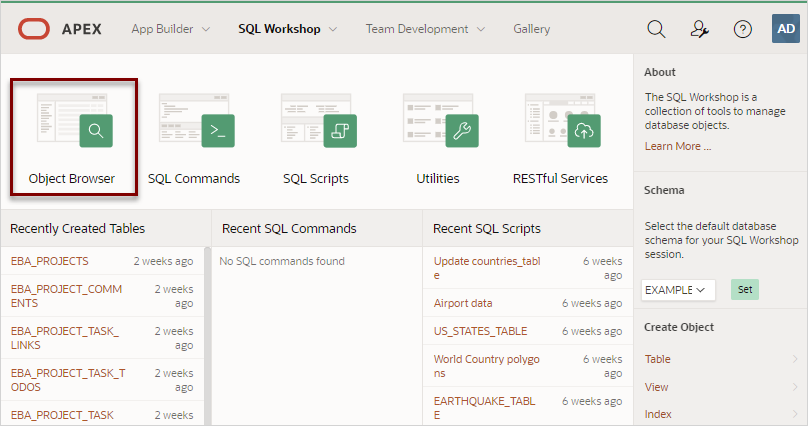Image resolution: width=808 pixels, height=426 pixels.
Task: Open the SQL Scripts icon
Action: 319,120
